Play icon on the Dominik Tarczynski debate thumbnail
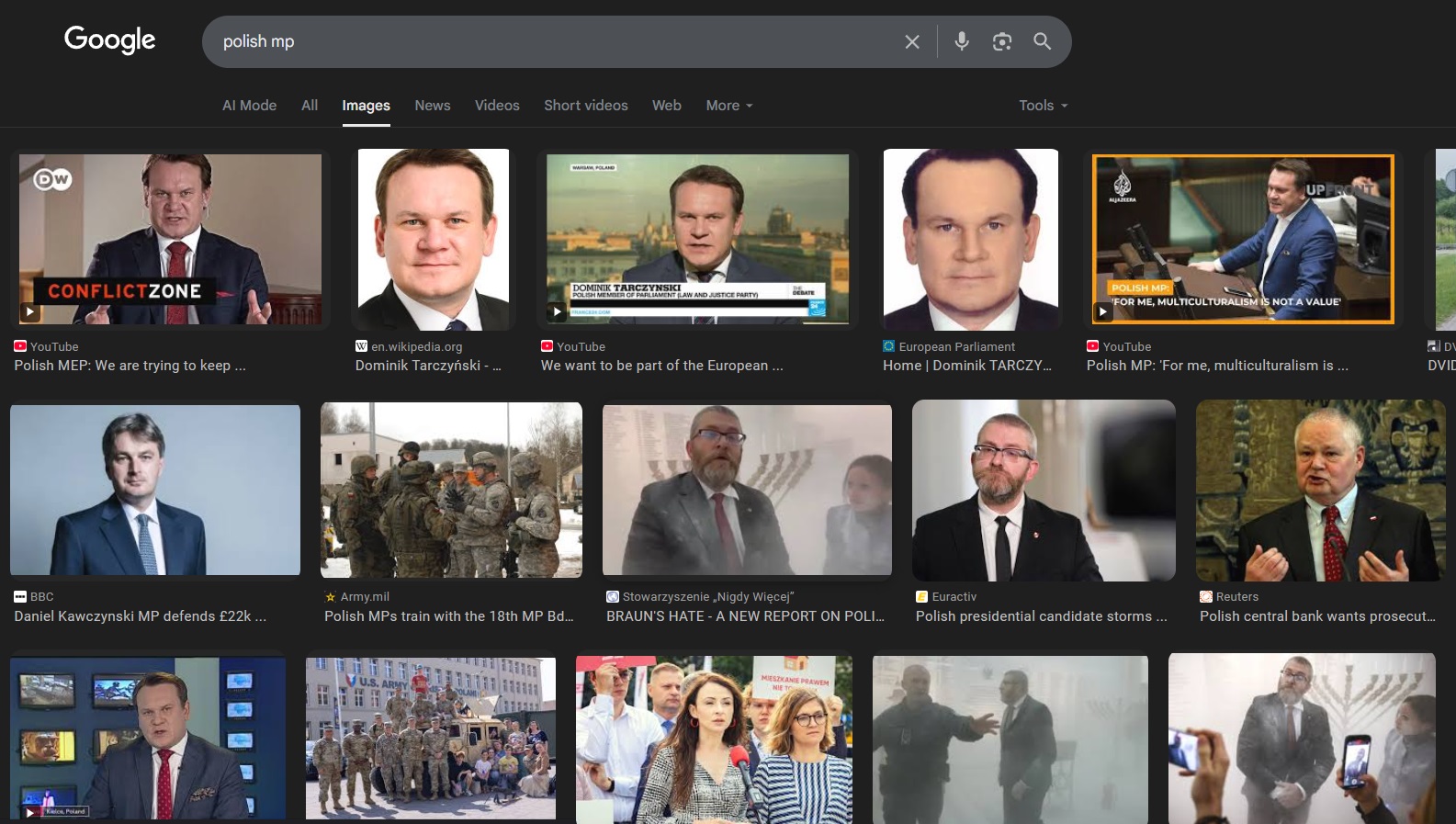Screen dimensions: 1456x824 (557, 311)
